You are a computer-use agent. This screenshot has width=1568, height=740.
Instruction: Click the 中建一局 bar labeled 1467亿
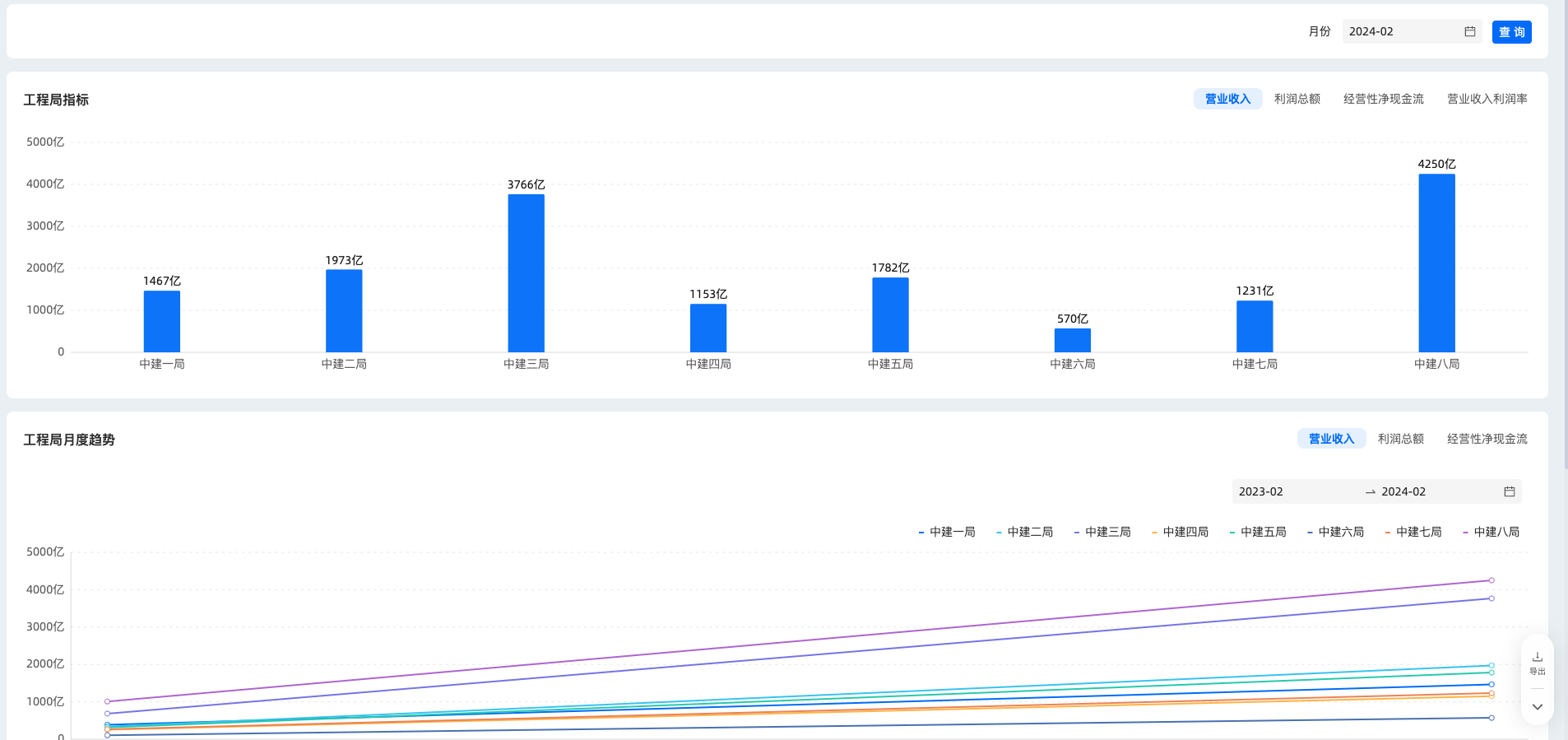coord(162,321)
